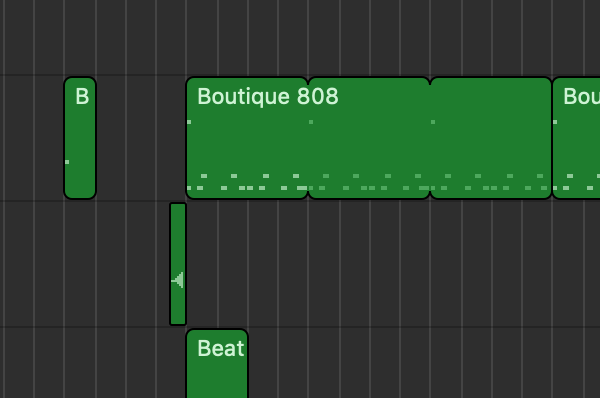
Task: Click empty lane area left of the small B region
Action: click(x=31, y=138)
